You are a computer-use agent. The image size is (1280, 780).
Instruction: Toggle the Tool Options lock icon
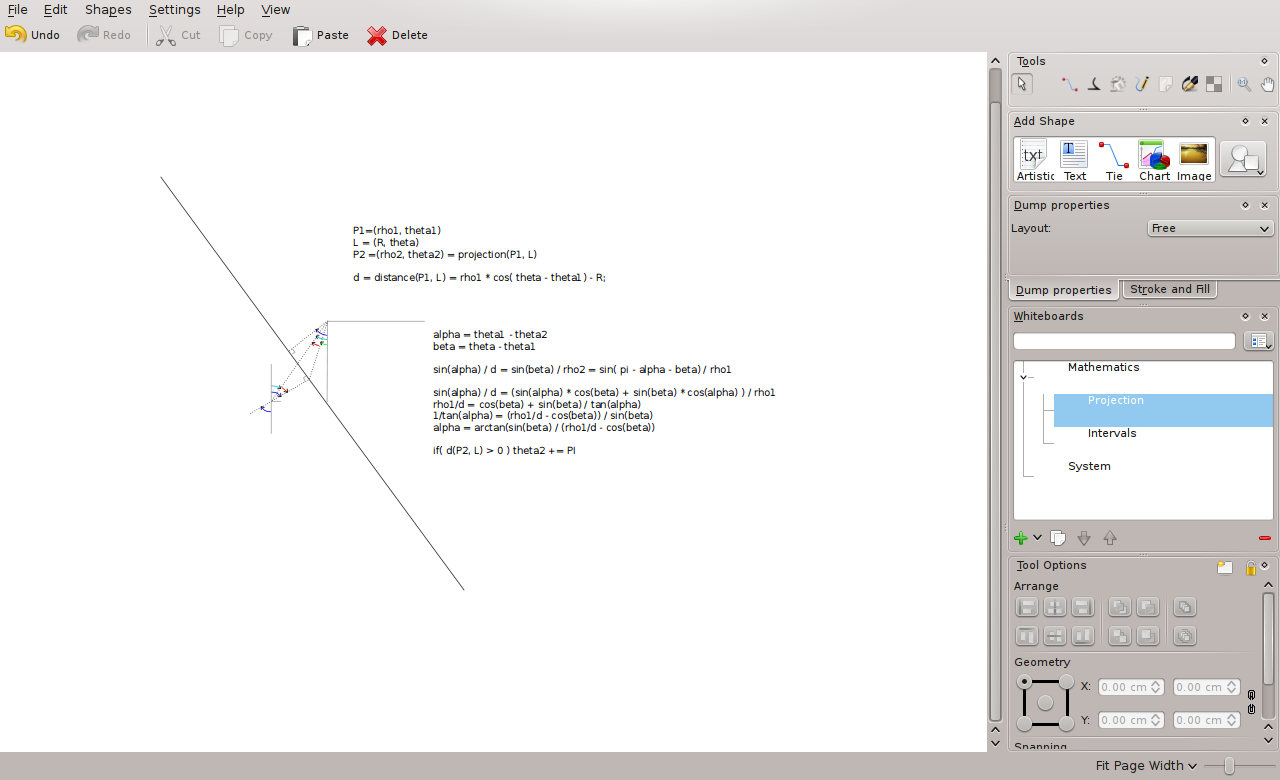[1250, 568]
